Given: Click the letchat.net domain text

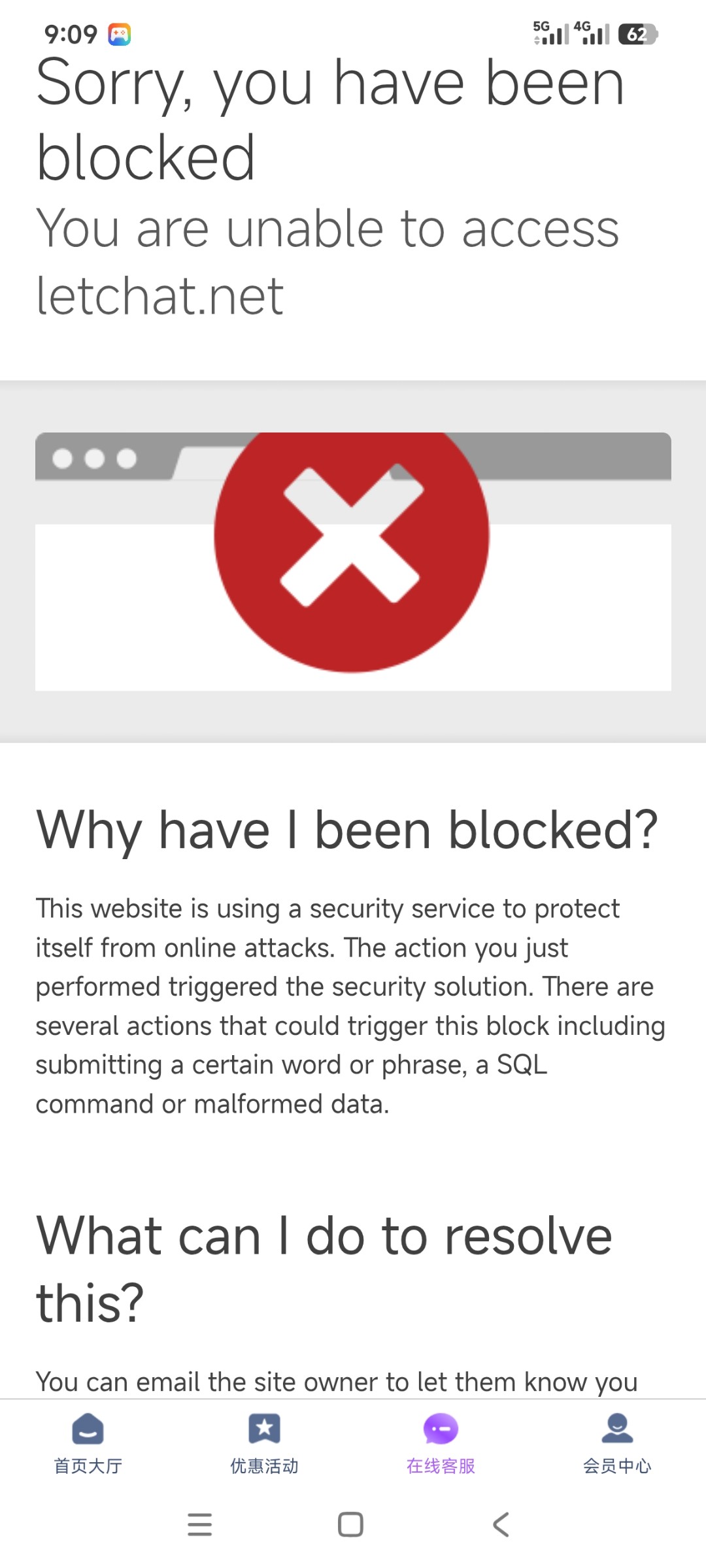Looking at the screenshot, I should [160, 296].
